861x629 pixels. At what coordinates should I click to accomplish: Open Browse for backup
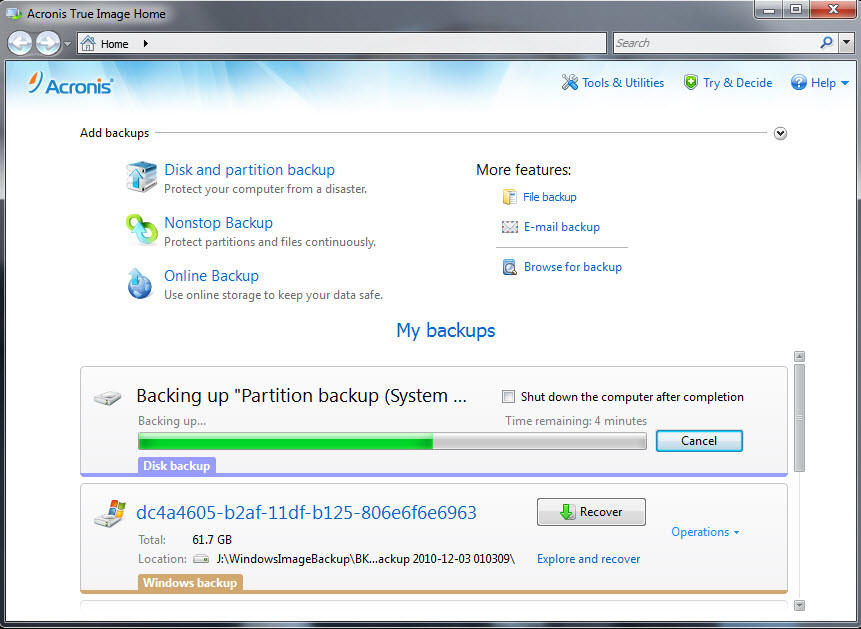(x=573, y=267)
